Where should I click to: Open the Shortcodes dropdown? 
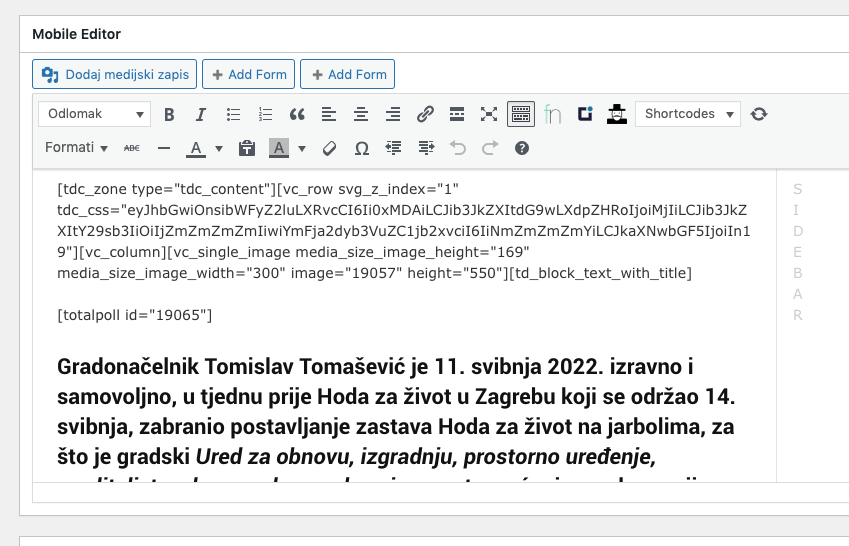pyautogui.click(x=688, y=114)
